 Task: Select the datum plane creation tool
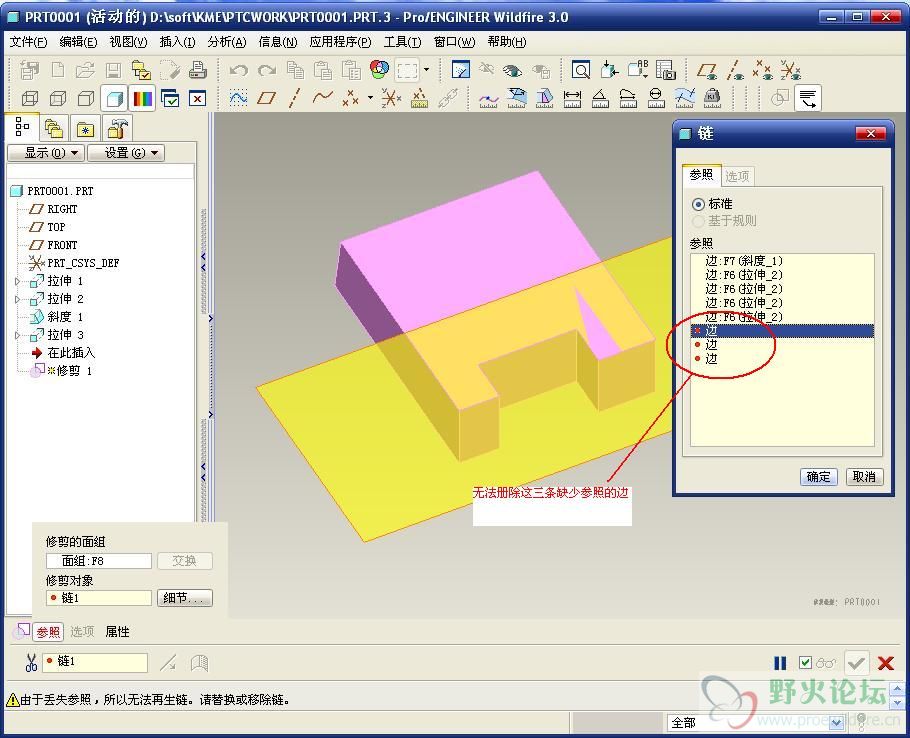pos(266,98)
